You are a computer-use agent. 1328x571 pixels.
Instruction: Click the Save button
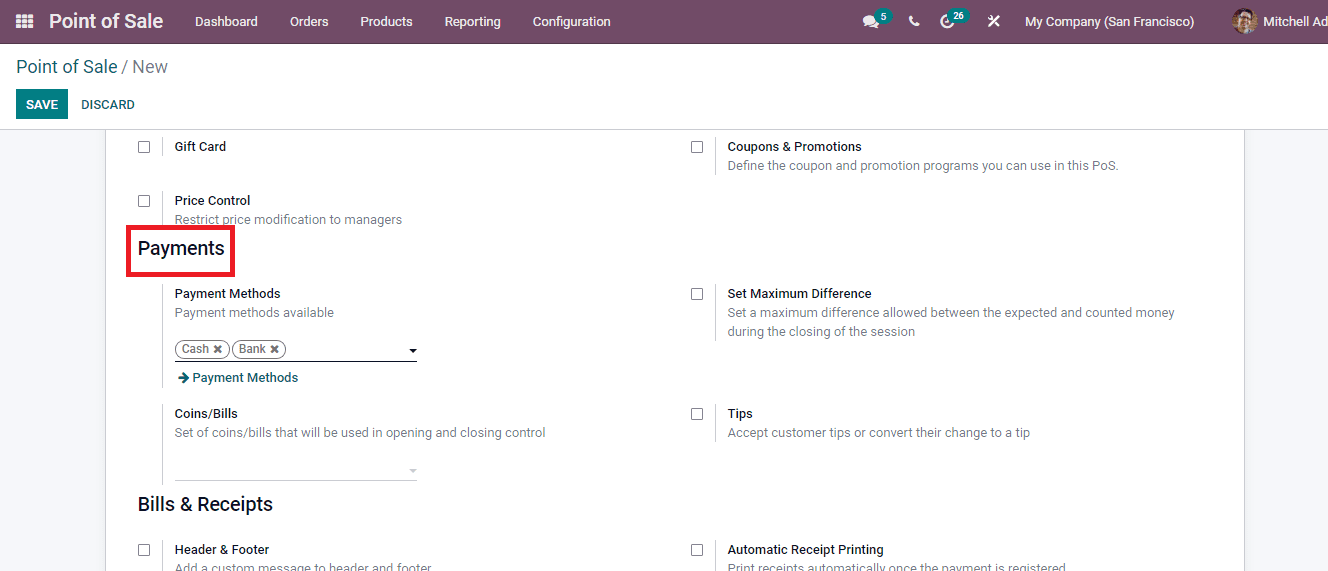(x=42, y=105)
